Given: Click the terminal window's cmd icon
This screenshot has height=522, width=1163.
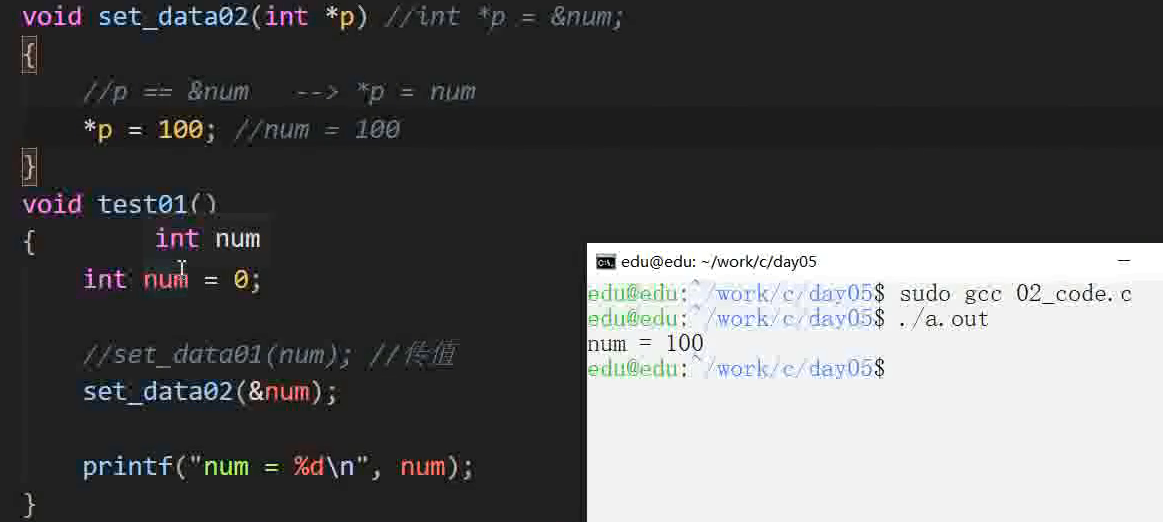Looking at the screenshot, I should pyautogui.click(x=605, y=262).
